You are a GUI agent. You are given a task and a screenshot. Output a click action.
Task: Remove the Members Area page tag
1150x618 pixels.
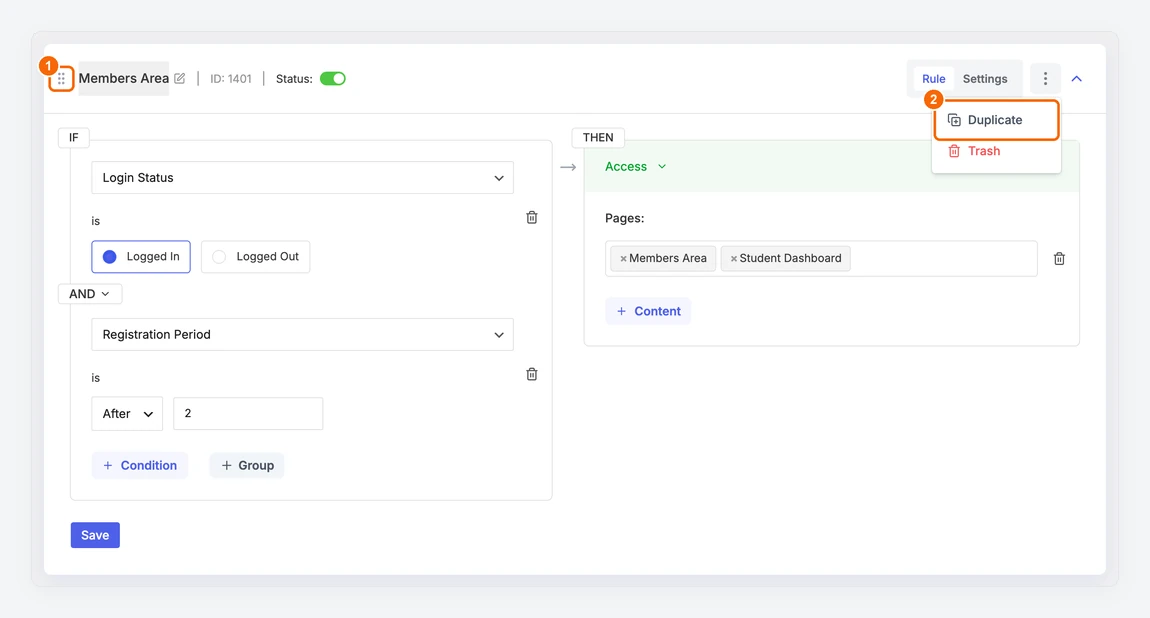(x=623, y=259)
